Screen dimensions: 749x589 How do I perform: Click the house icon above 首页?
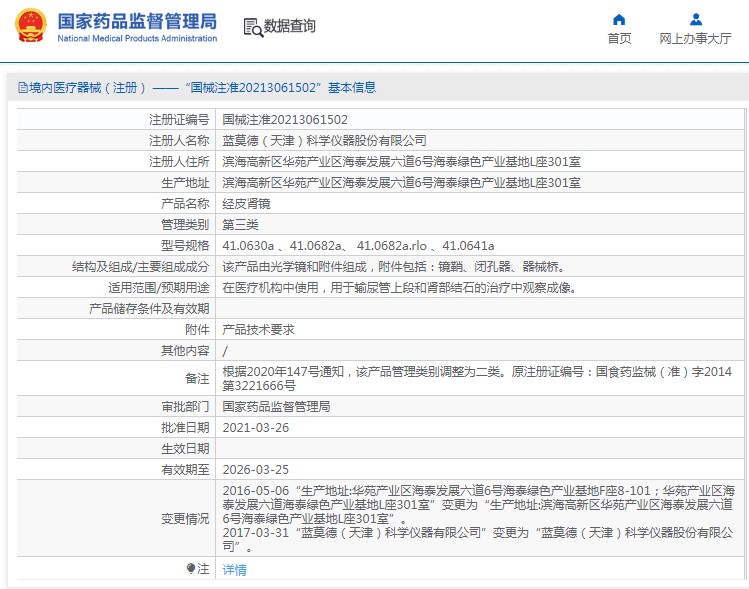tap(619, 19)
